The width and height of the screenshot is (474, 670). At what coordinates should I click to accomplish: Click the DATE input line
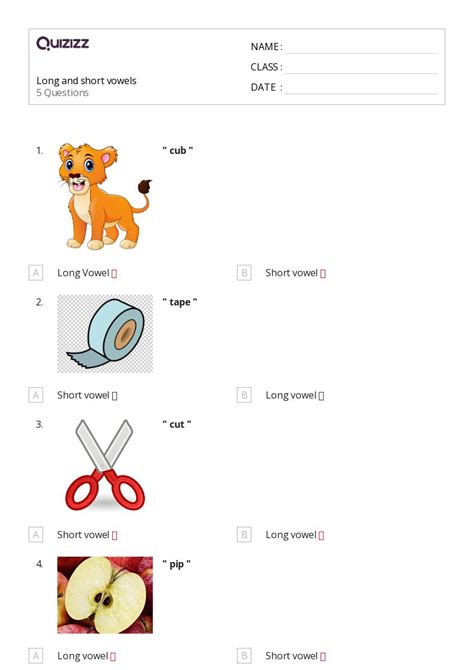[361, 88]
